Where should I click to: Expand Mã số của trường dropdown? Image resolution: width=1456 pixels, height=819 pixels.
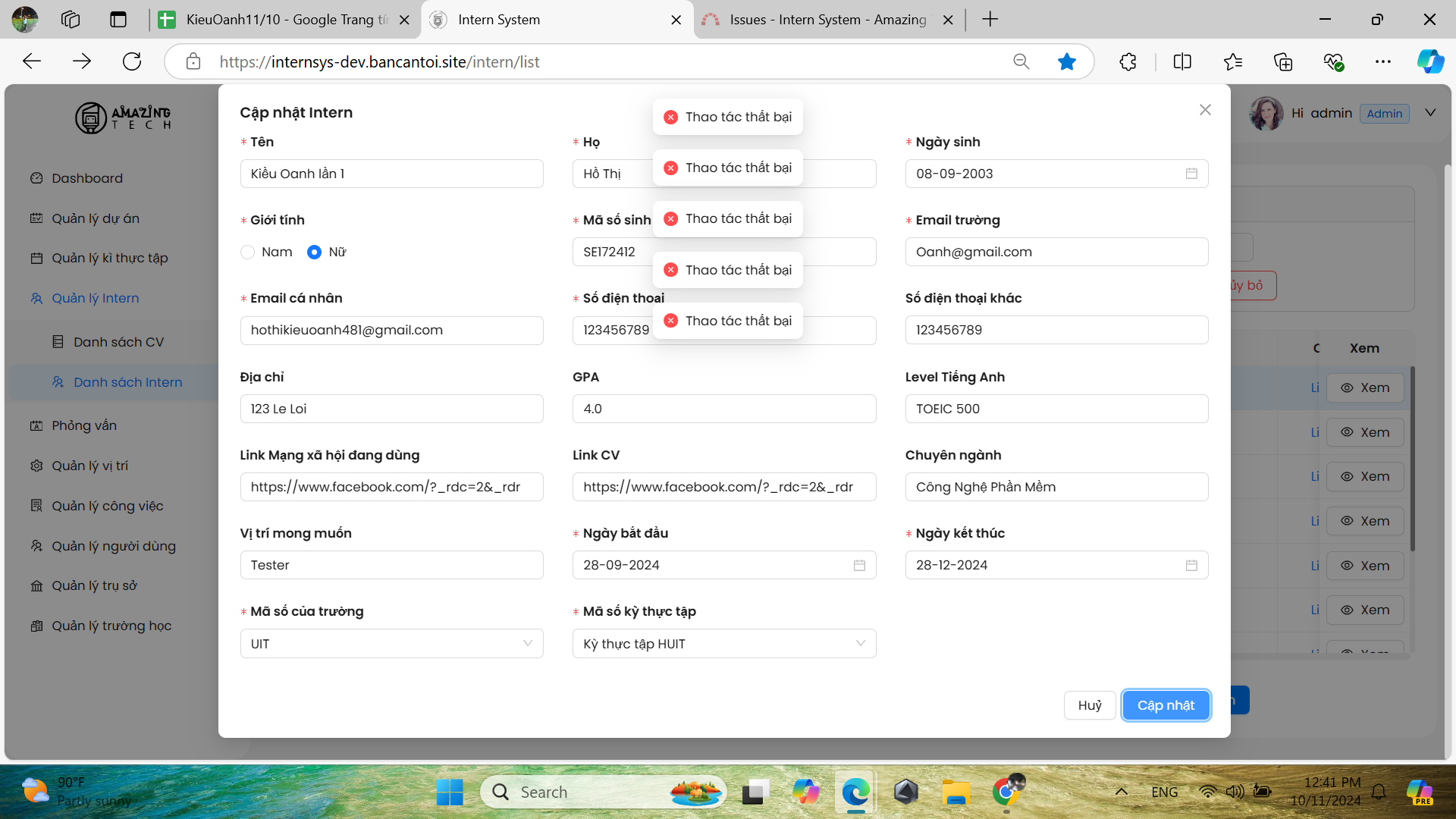[x=391, y=644]
